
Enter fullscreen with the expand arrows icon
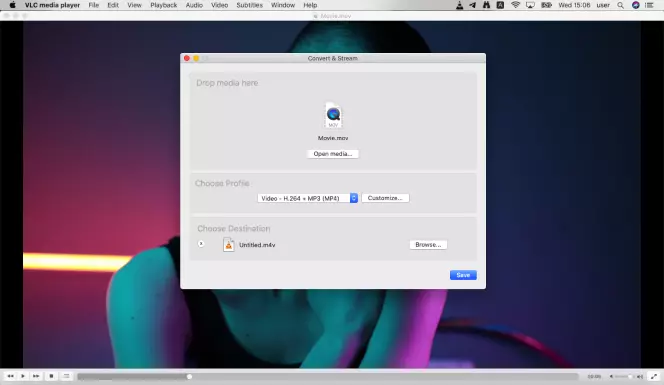click(654, 376)
